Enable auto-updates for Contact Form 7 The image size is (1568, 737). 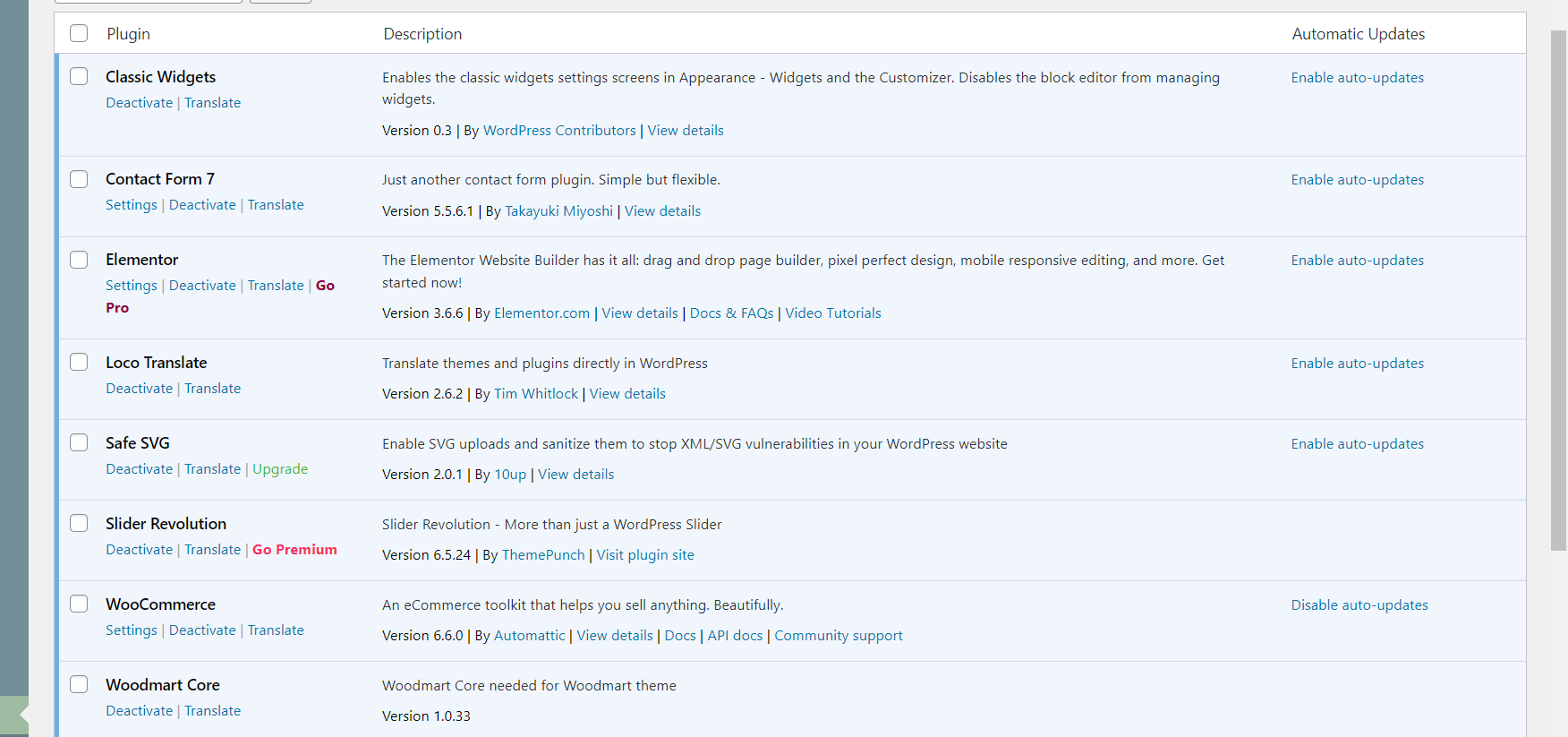[x=1357, y=180]
